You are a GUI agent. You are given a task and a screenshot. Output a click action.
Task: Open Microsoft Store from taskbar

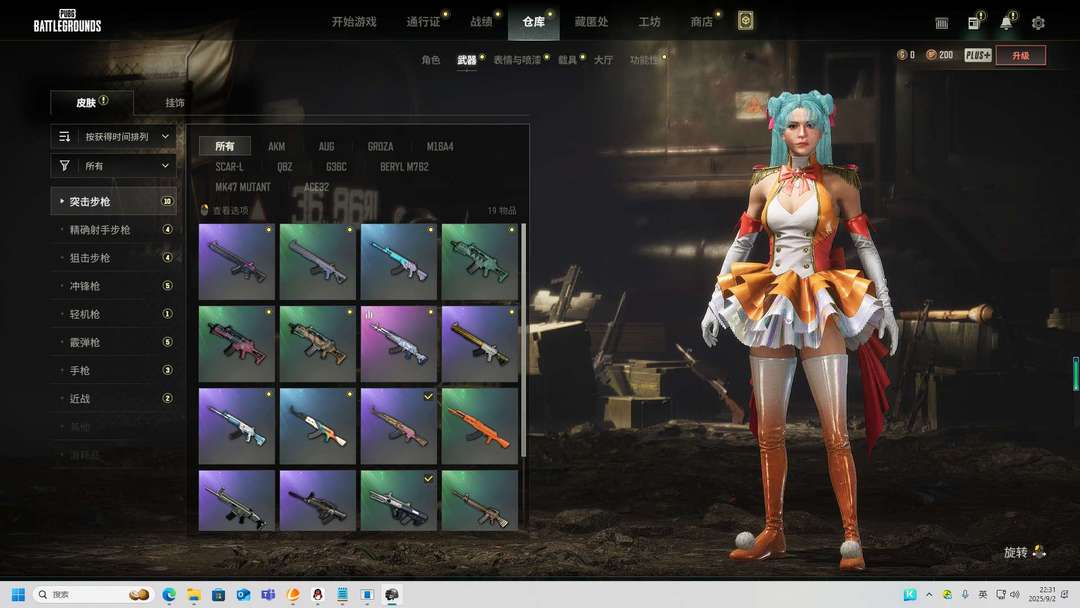(218, 594)
